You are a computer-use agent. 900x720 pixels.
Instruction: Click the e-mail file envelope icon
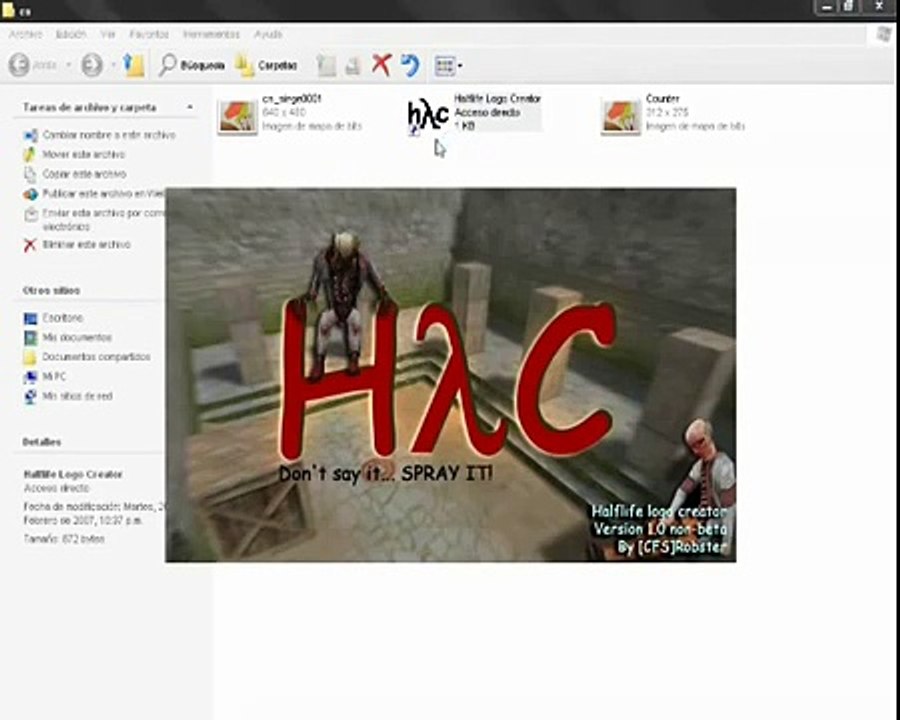click(30, 214)
